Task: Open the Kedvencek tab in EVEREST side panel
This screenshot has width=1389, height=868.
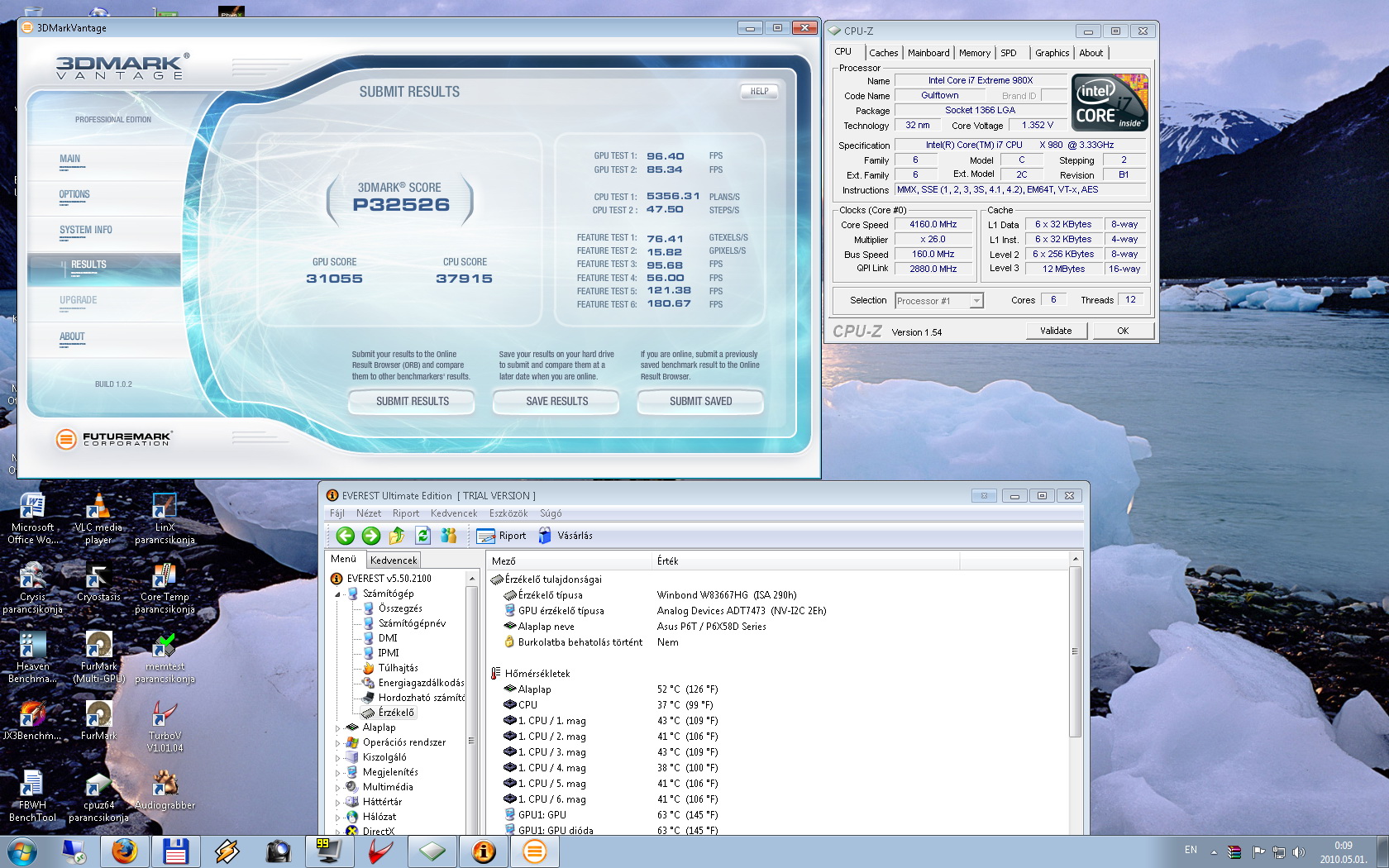Action: pos(394,560)
